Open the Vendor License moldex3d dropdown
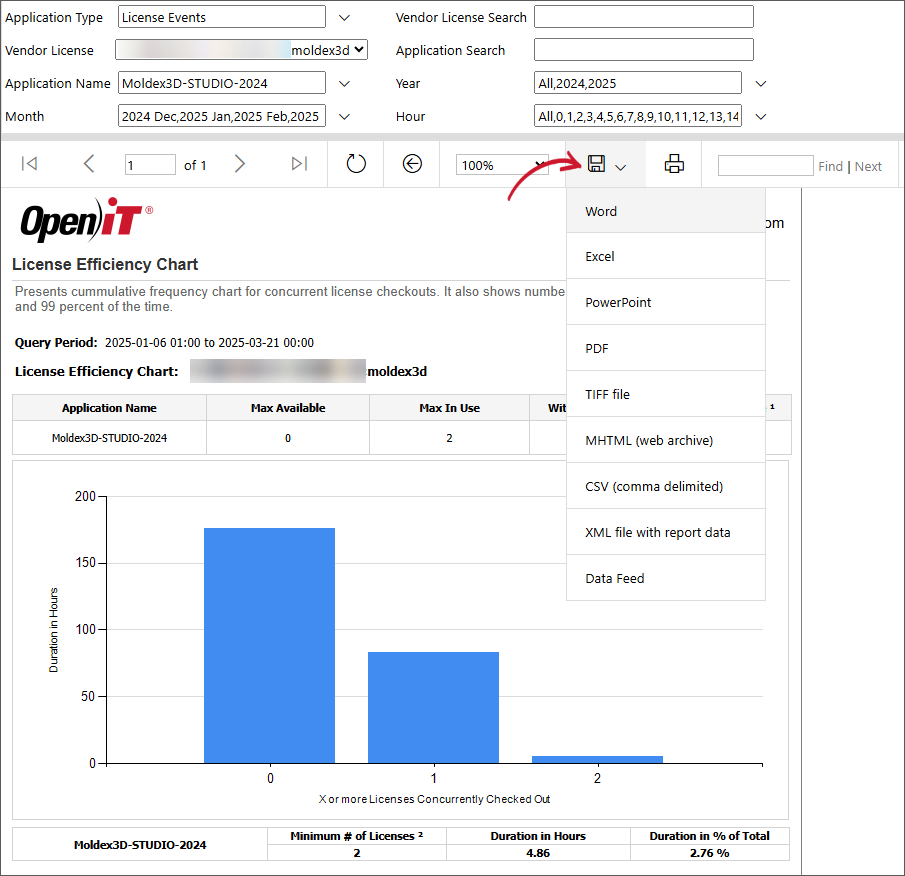 coord(360,49)
